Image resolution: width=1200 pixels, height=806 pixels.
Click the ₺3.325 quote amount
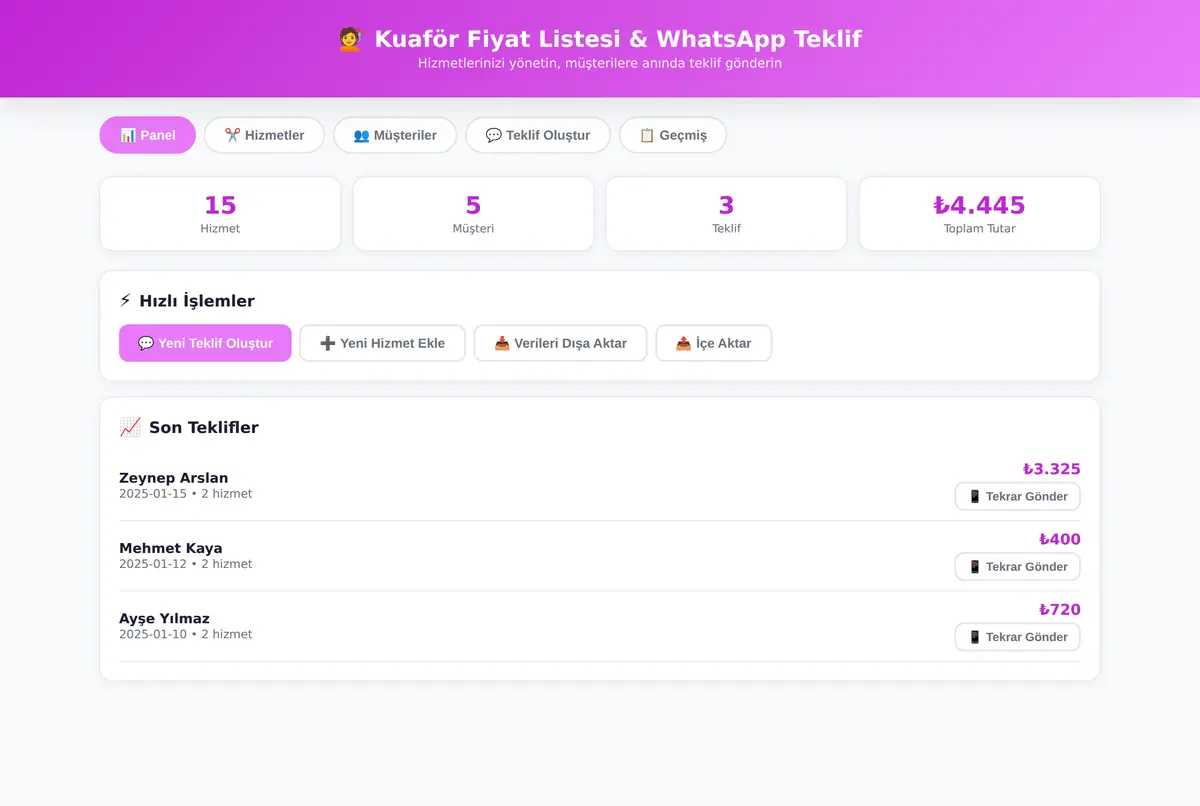[x=1051, y=469]
